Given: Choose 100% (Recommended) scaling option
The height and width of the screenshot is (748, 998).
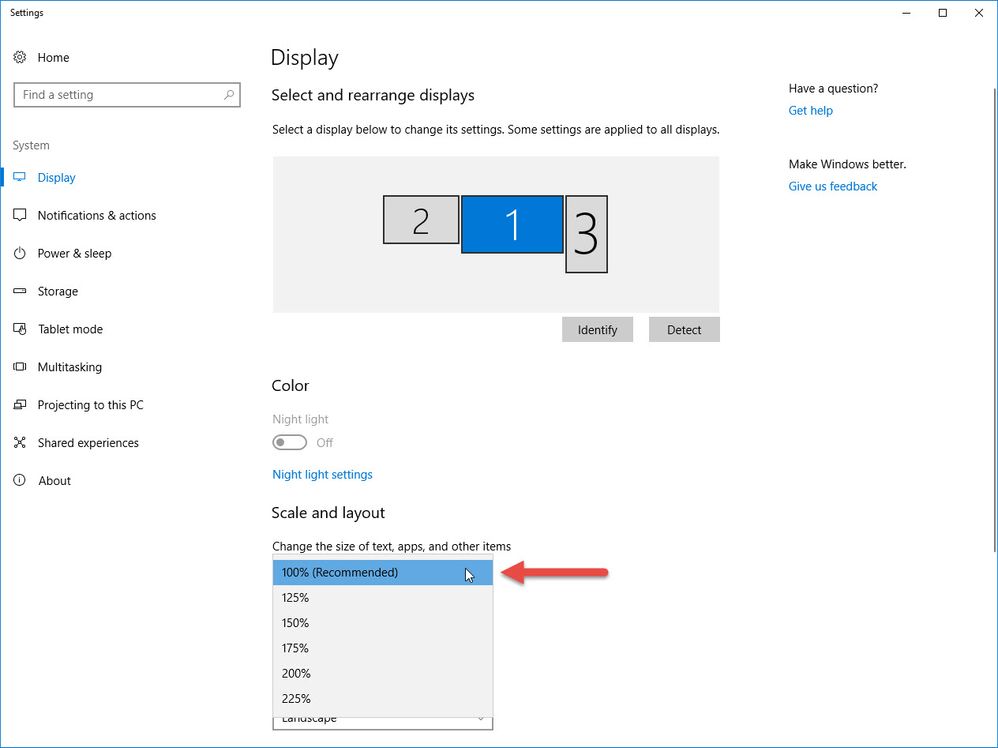Looking at the screenshot, I should tap(383, 572).
